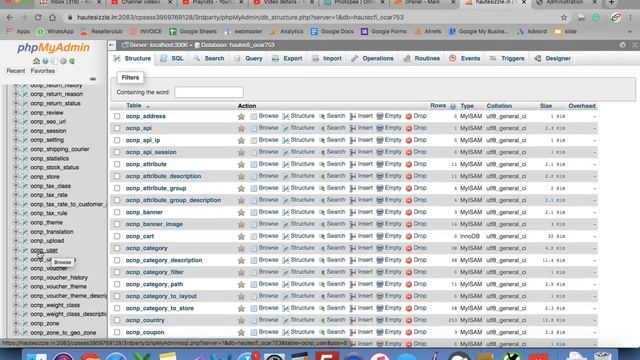Star the ocnp_attribute table

coord(241,164)
